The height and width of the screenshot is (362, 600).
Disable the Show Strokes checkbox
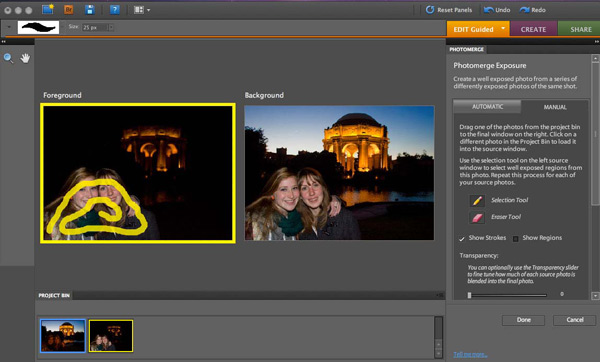coord(462,238)
